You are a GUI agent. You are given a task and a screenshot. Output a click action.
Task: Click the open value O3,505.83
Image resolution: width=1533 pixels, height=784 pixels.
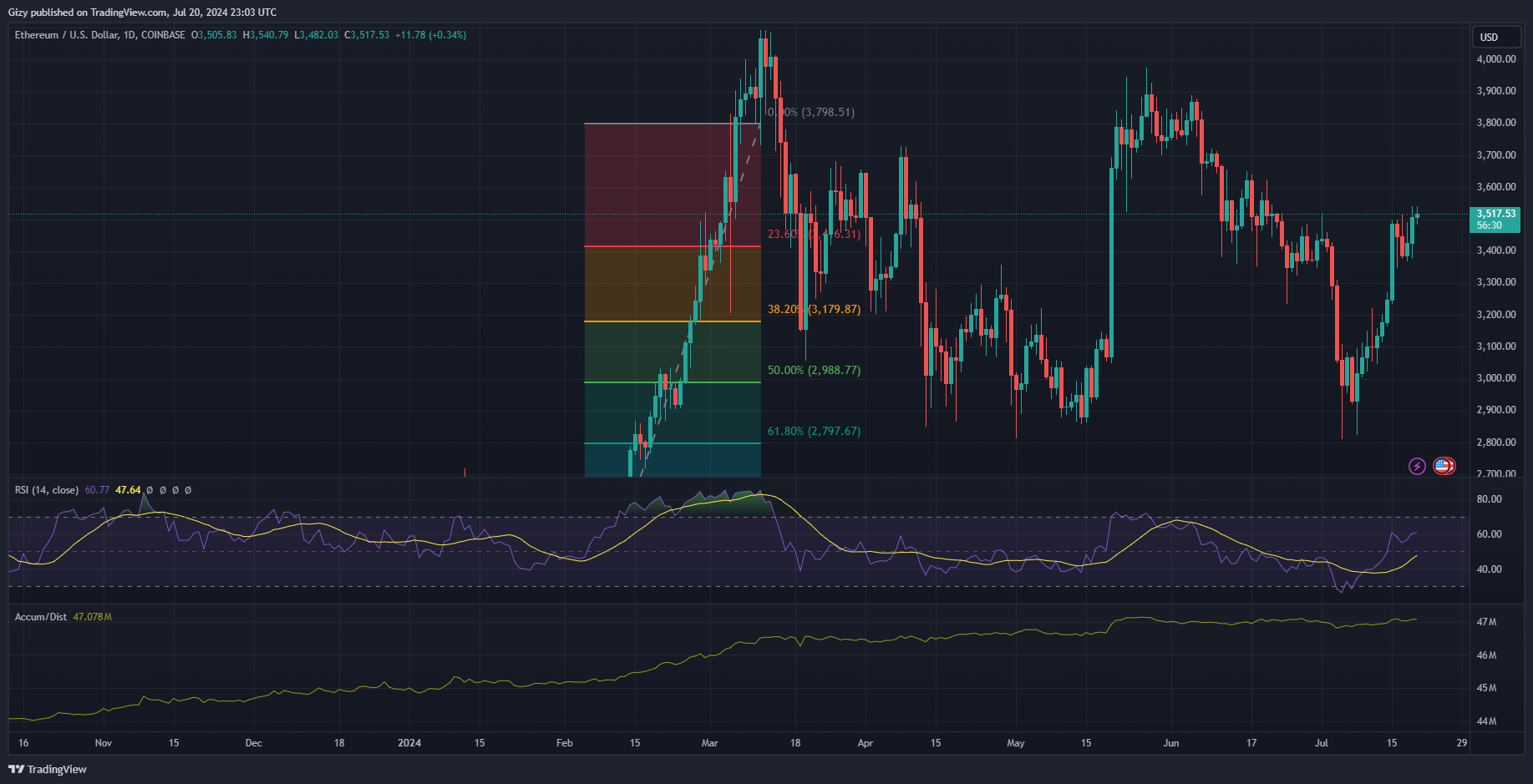tap(214, 35)
